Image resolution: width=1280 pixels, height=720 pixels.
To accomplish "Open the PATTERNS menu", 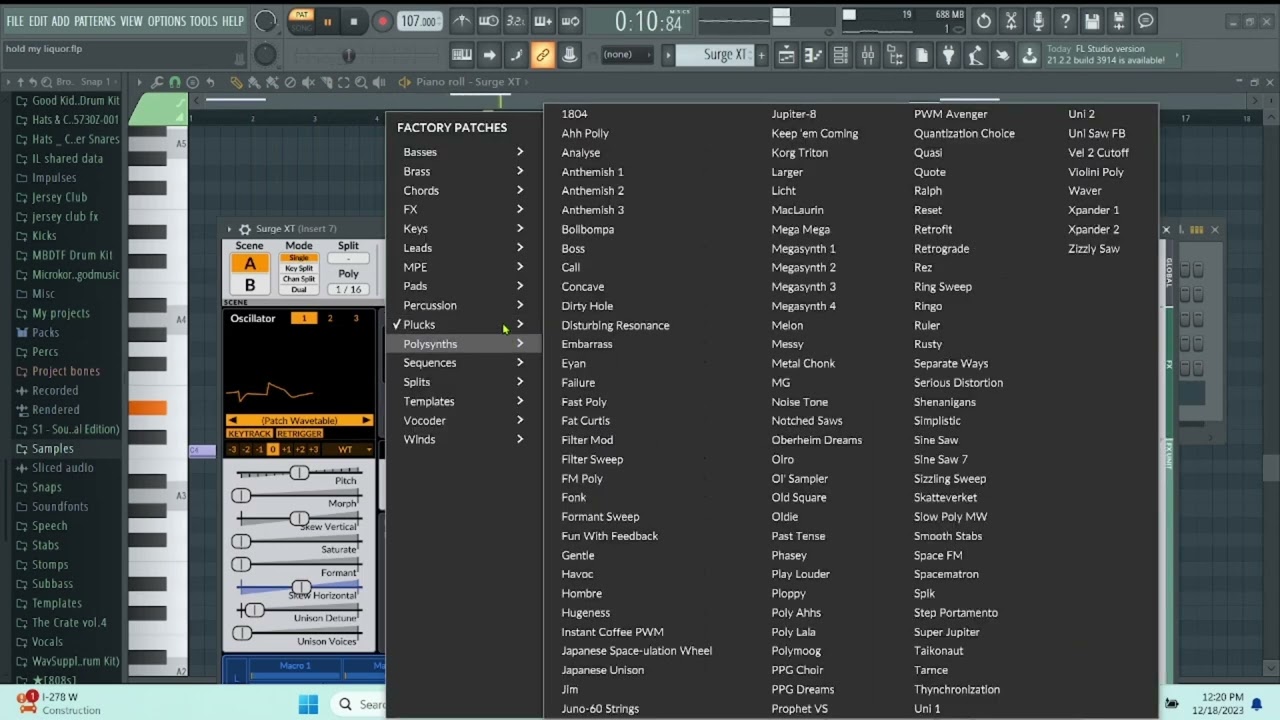I will click(x=95, y=21).
